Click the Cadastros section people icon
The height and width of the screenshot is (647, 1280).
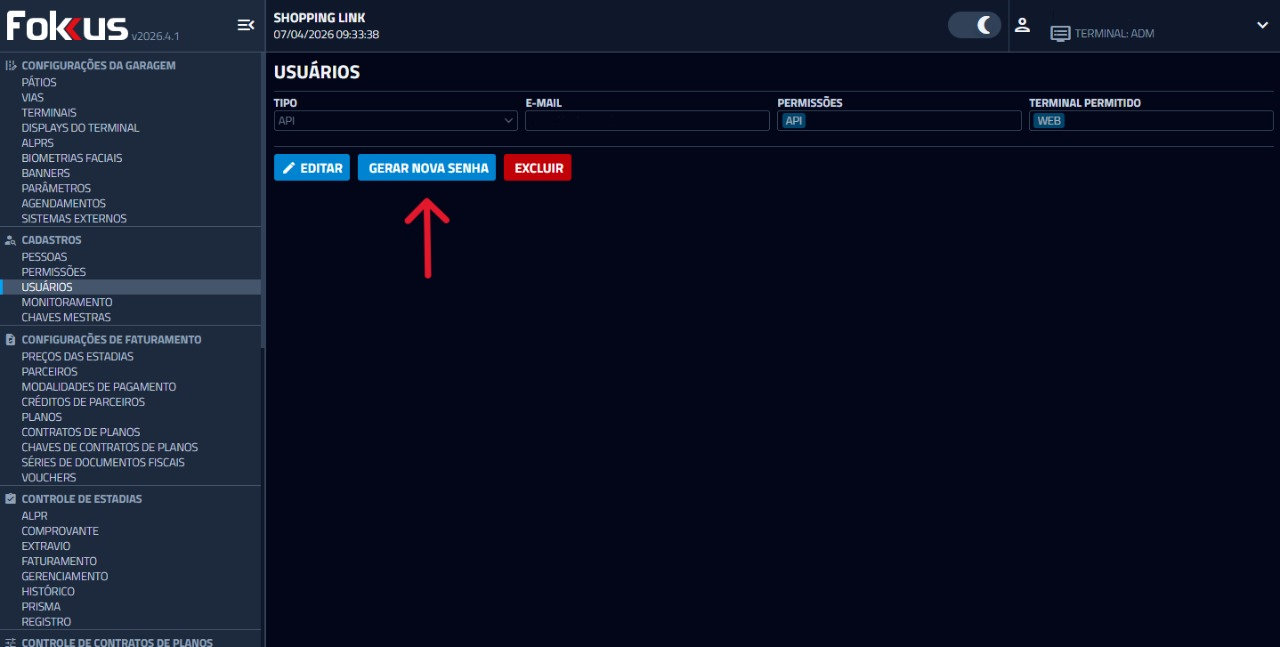pyautogui.click(x=11, y=240)
